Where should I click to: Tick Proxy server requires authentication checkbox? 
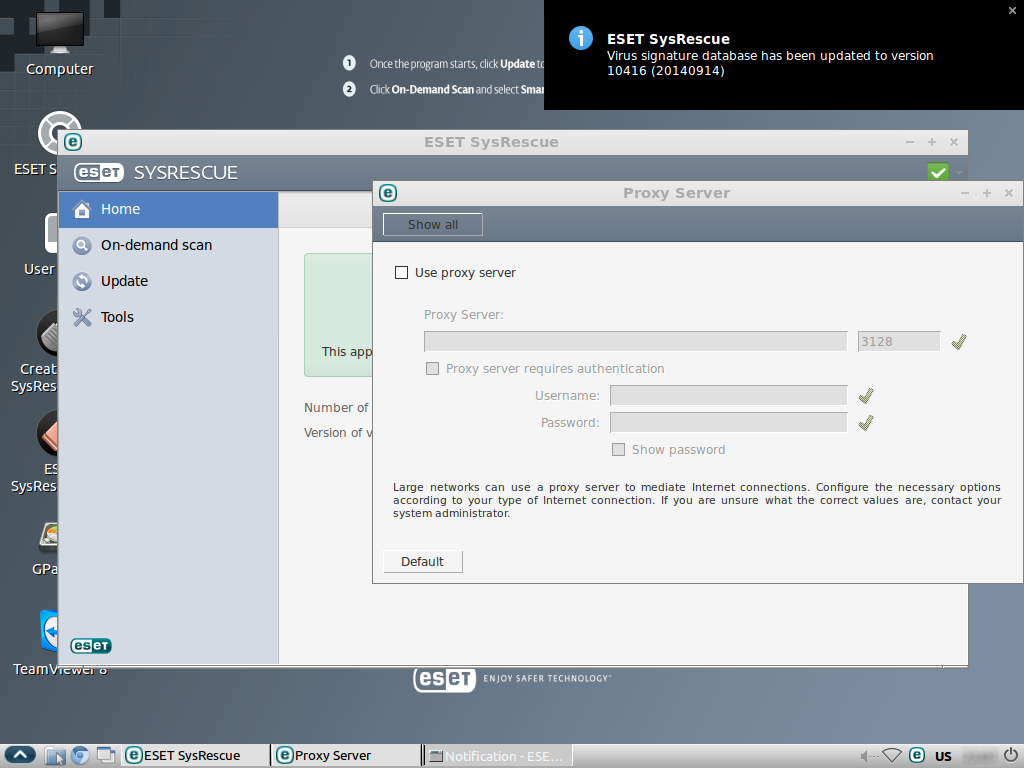pyautogui.click(x=433, y=368)
